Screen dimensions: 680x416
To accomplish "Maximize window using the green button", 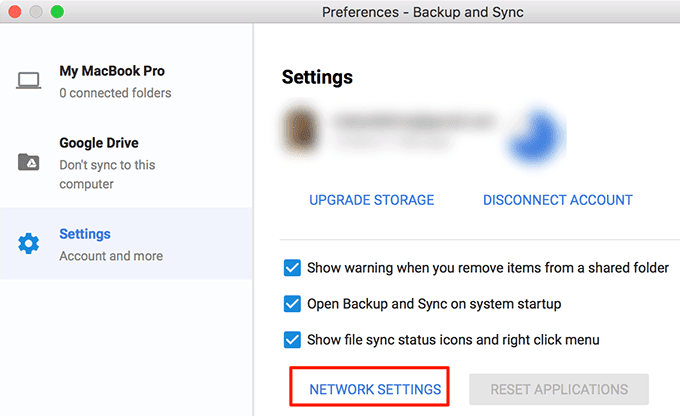I will click(57, 12).
